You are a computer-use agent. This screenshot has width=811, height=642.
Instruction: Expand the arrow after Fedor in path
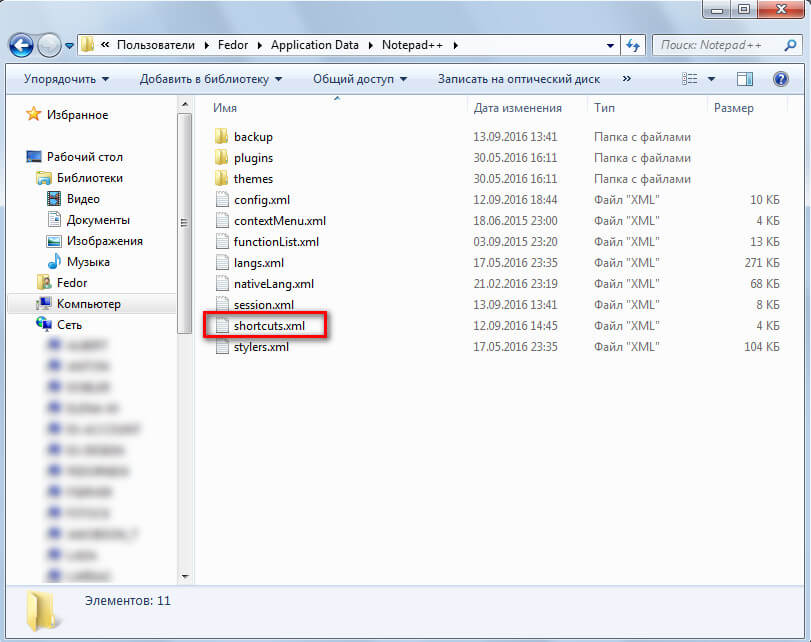pos(260,46)
